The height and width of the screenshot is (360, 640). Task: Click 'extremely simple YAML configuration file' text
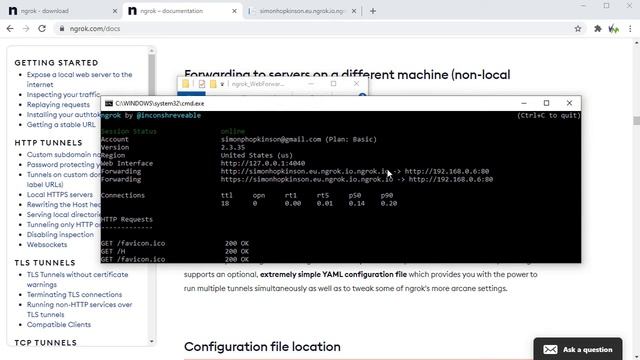333,274
